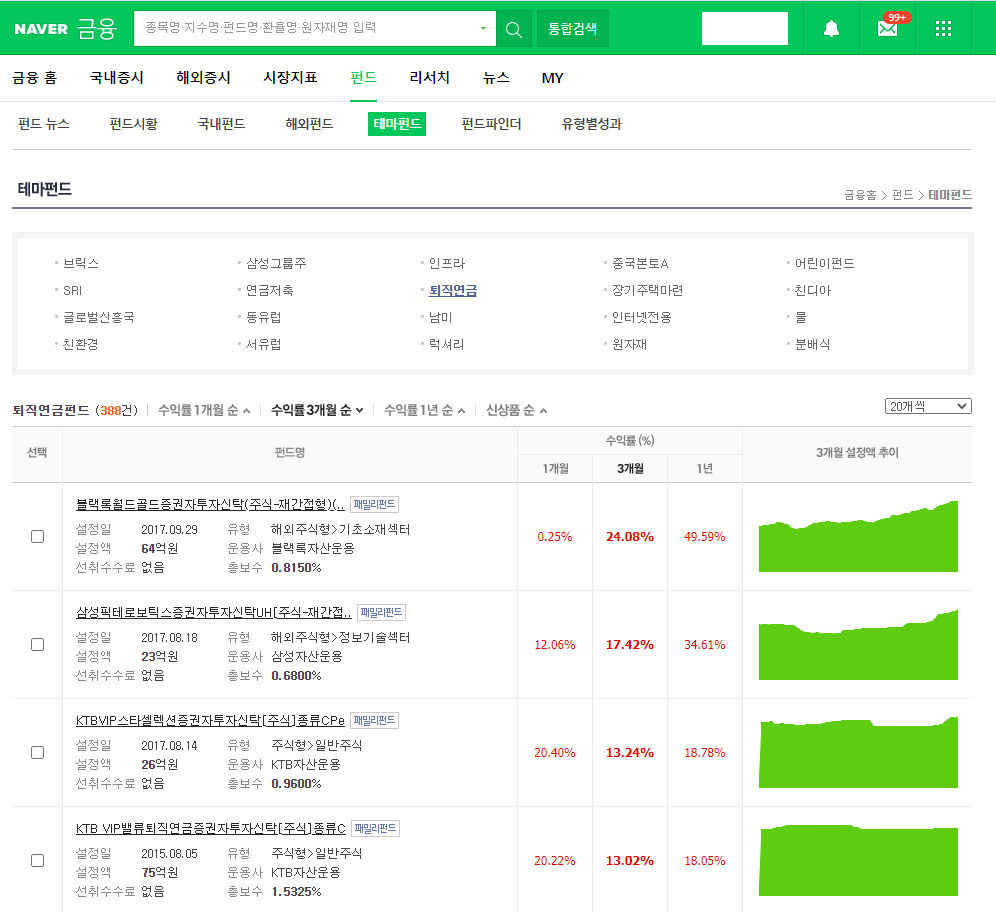Click the 금융 logo text
Image resolution: width=996 pixels, height=912 pixels.
[97, 29]
